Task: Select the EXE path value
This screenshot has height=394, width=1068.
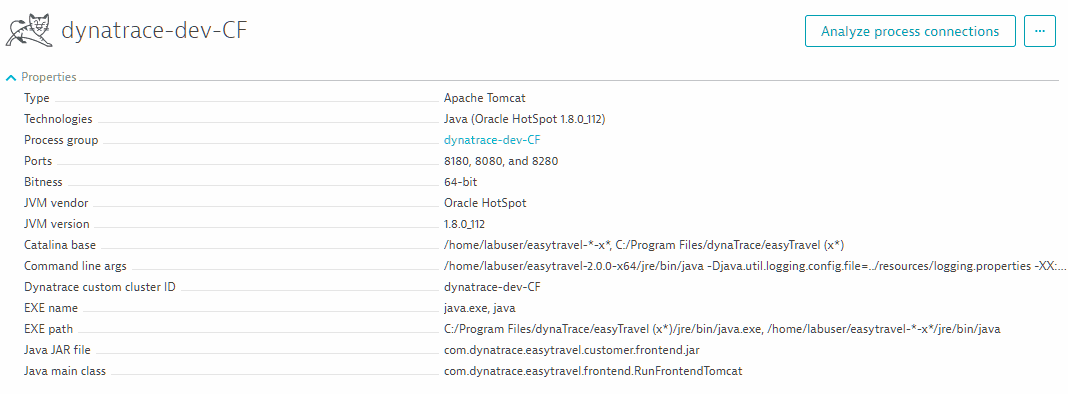Action: click(722, 329)
